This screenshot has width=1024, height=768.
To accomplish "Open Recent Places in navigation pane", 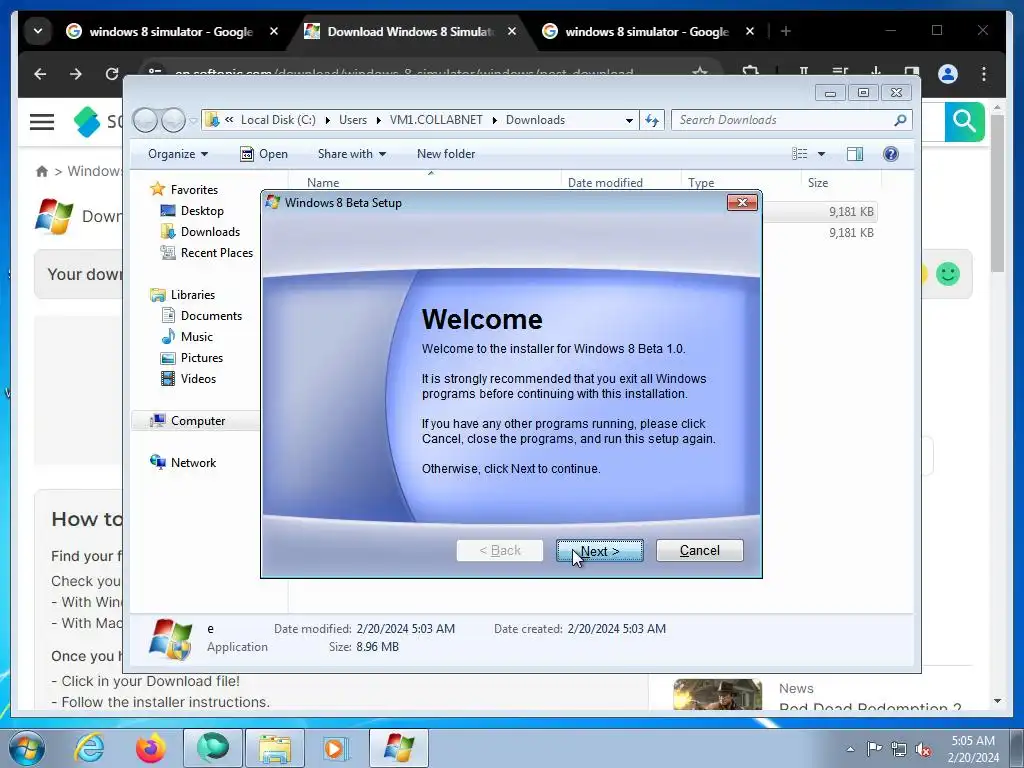I will click(x=216, y=252).
